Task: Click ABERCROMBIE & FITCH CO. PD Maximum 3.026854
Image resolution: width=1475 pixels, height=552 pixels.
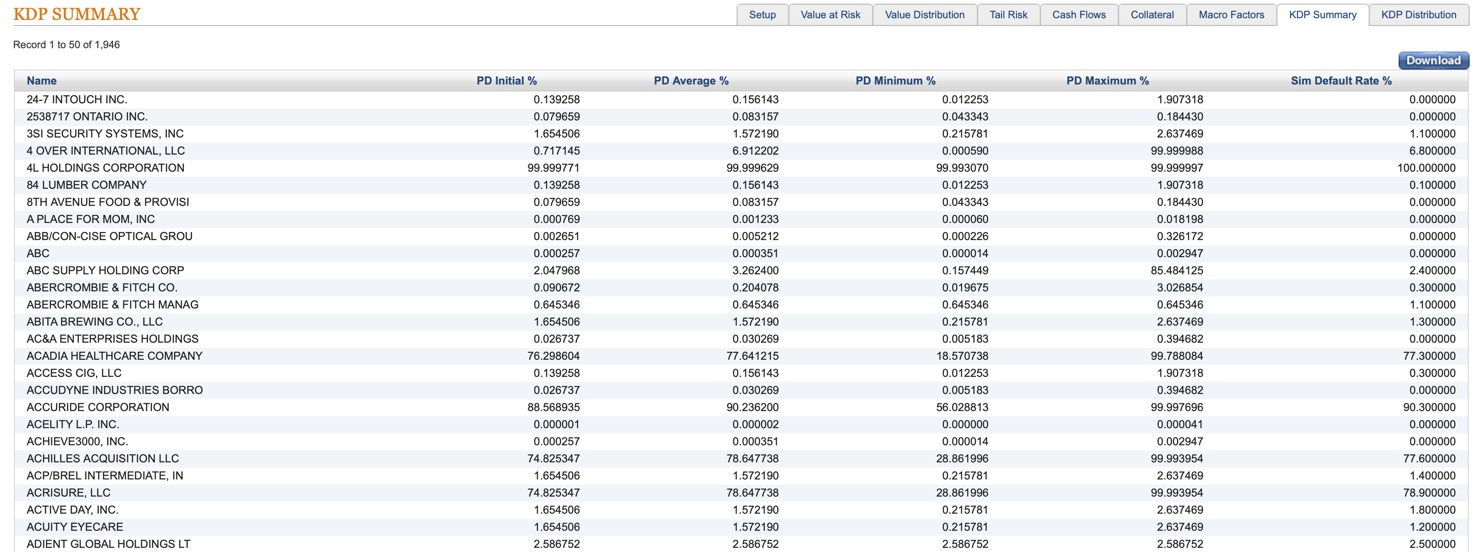Action: pos(1180,287)
